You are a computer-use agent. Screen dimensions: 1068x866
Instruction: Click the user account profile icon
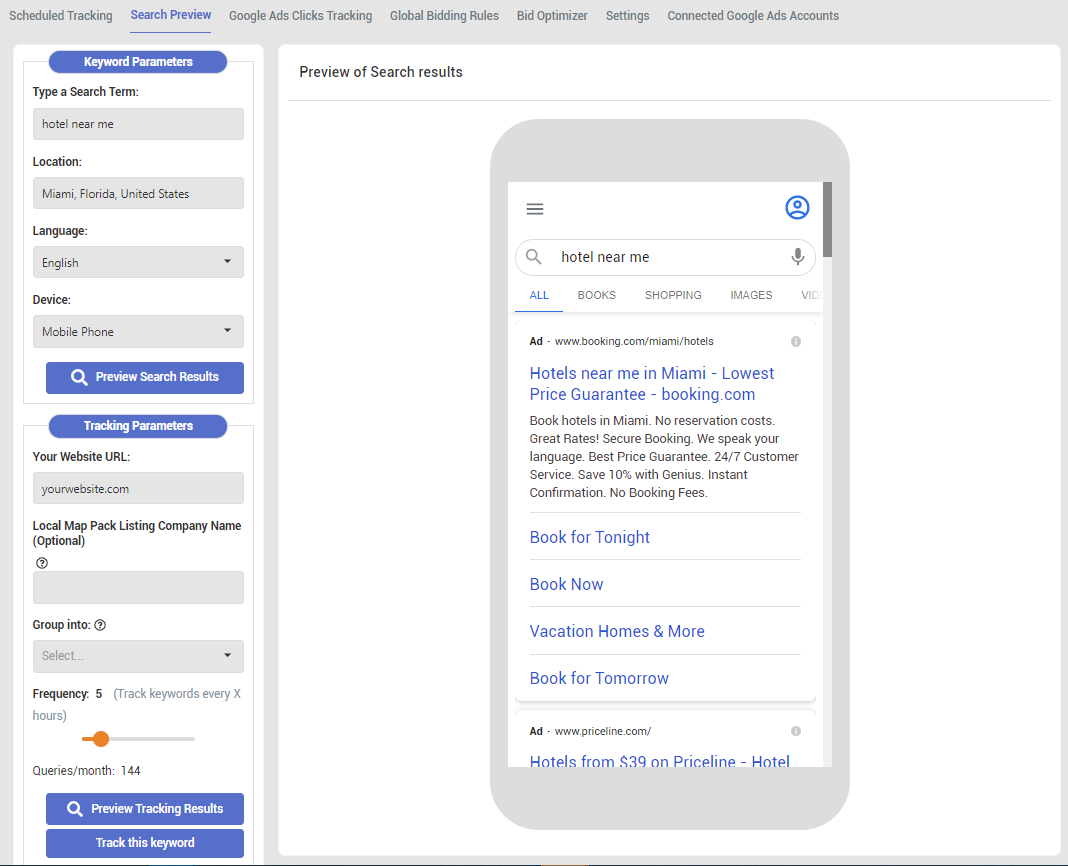point(797,207)
